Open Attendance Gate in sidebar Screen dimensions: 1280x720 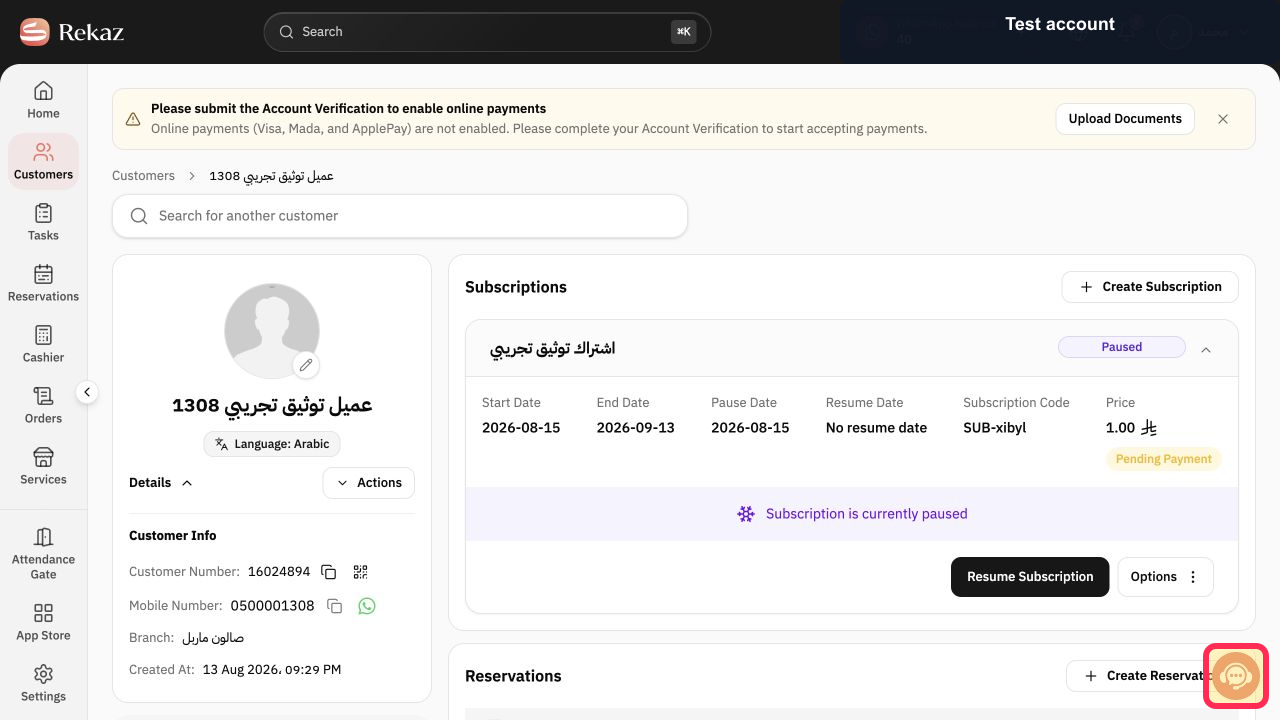[43, 553]
